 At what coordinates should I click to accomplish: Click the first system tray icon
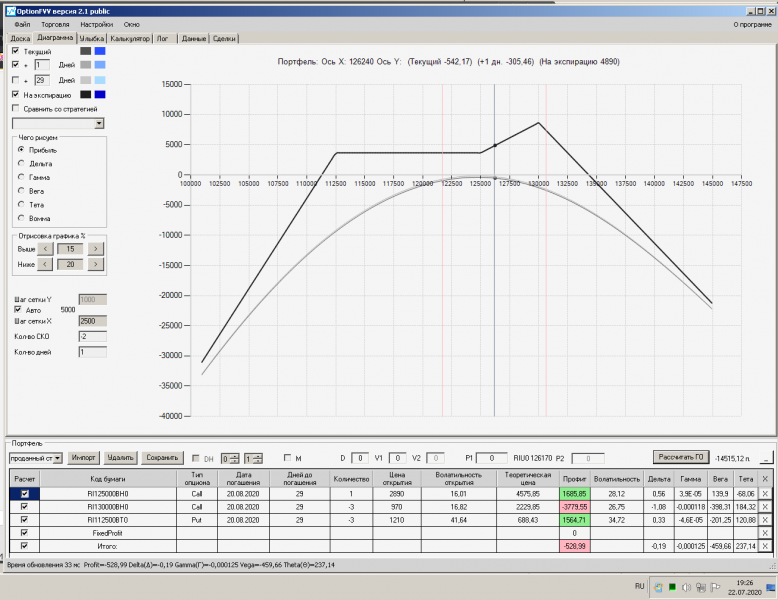click(x=658, y=588)
